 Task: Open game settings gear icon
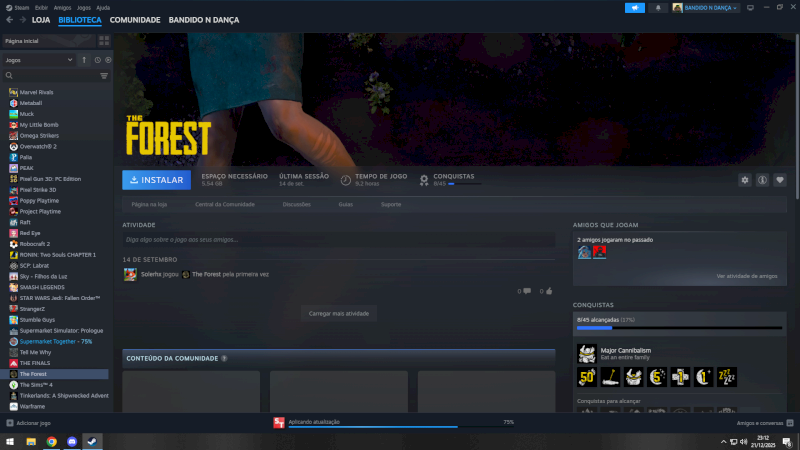(x=744, y=180)
